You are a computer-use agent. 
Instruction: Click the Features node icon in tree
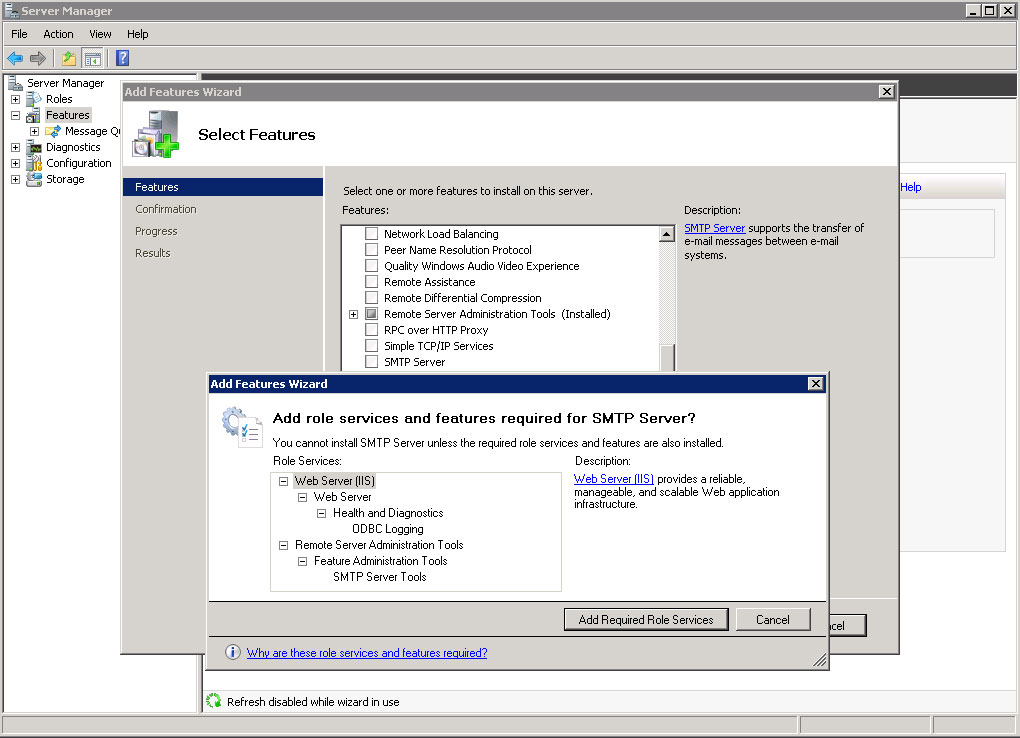coord(34,115)
